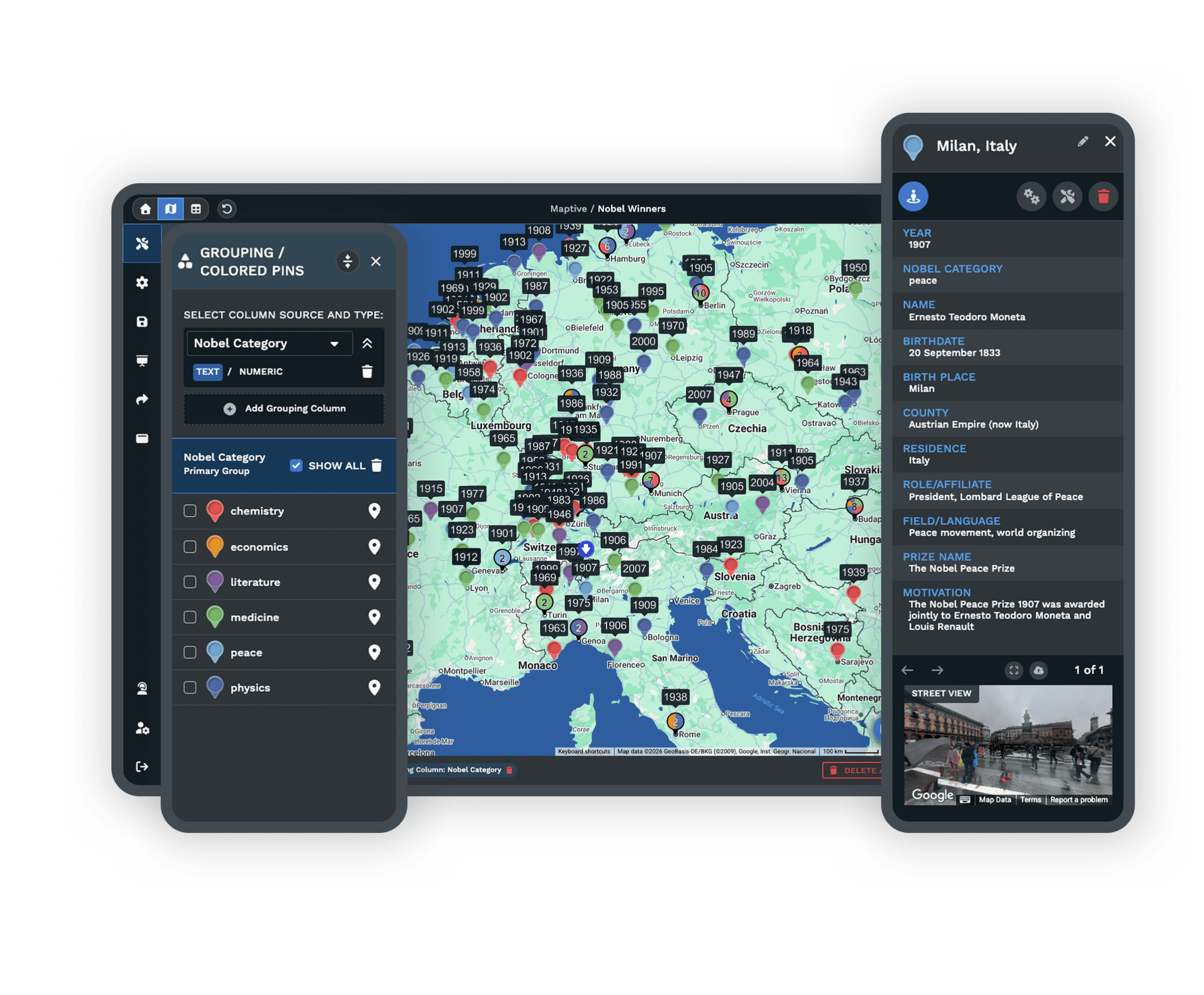Viewport: 1204px width, 995px height.
Task: Open the data table grid view icon
Action: pos(196,209)
